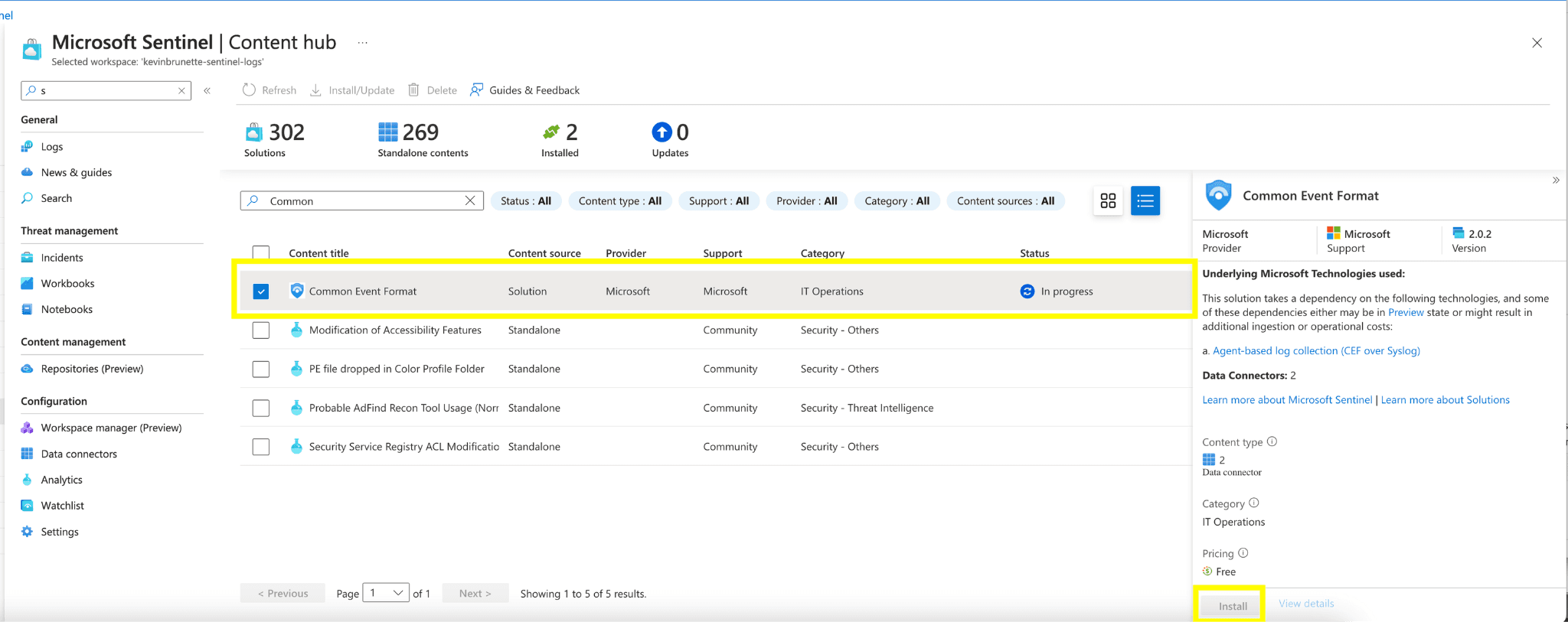Open info tooltip next to Pricing
The image size is (1568, 622).
1243,553
